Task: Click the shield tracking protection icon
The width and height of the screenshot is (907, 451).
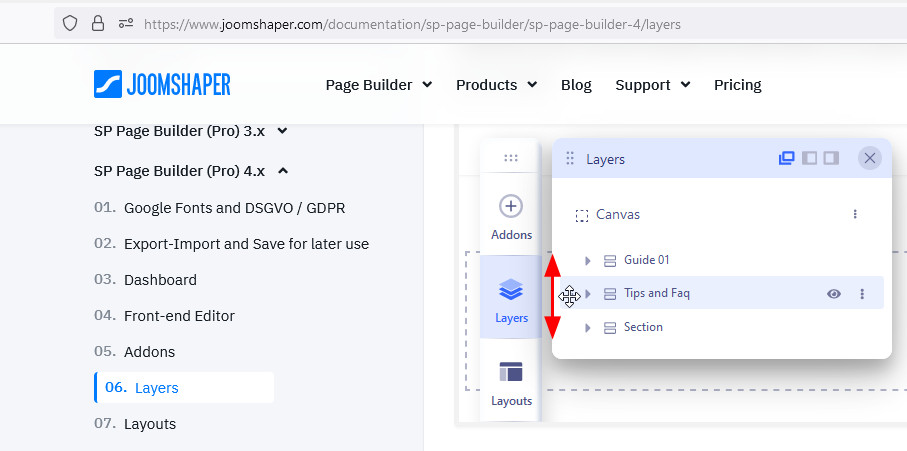Action: (x=70, y=24)
